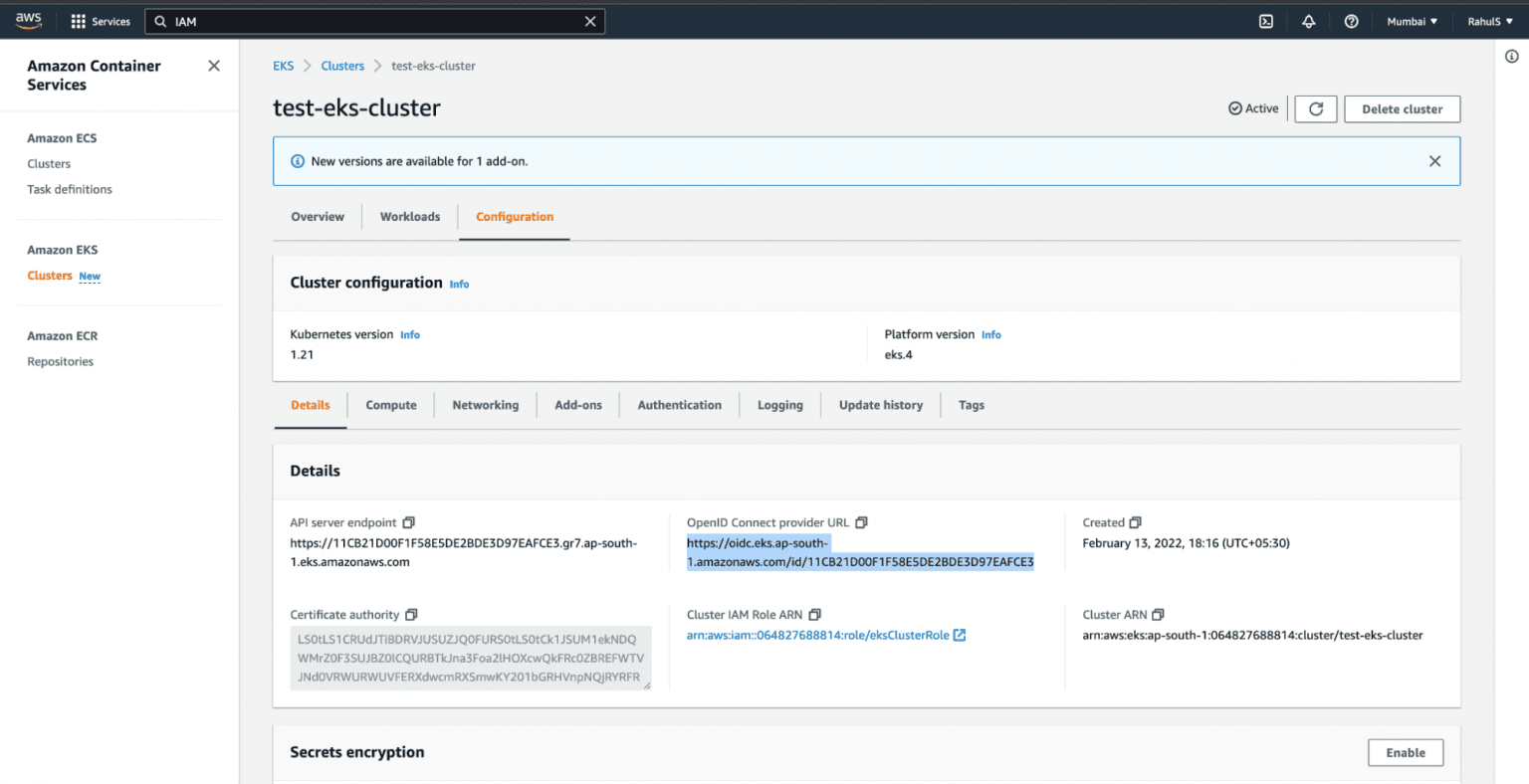Open the info side panel
Screen dimensions: 1529x784
(x=1510, y=57)
